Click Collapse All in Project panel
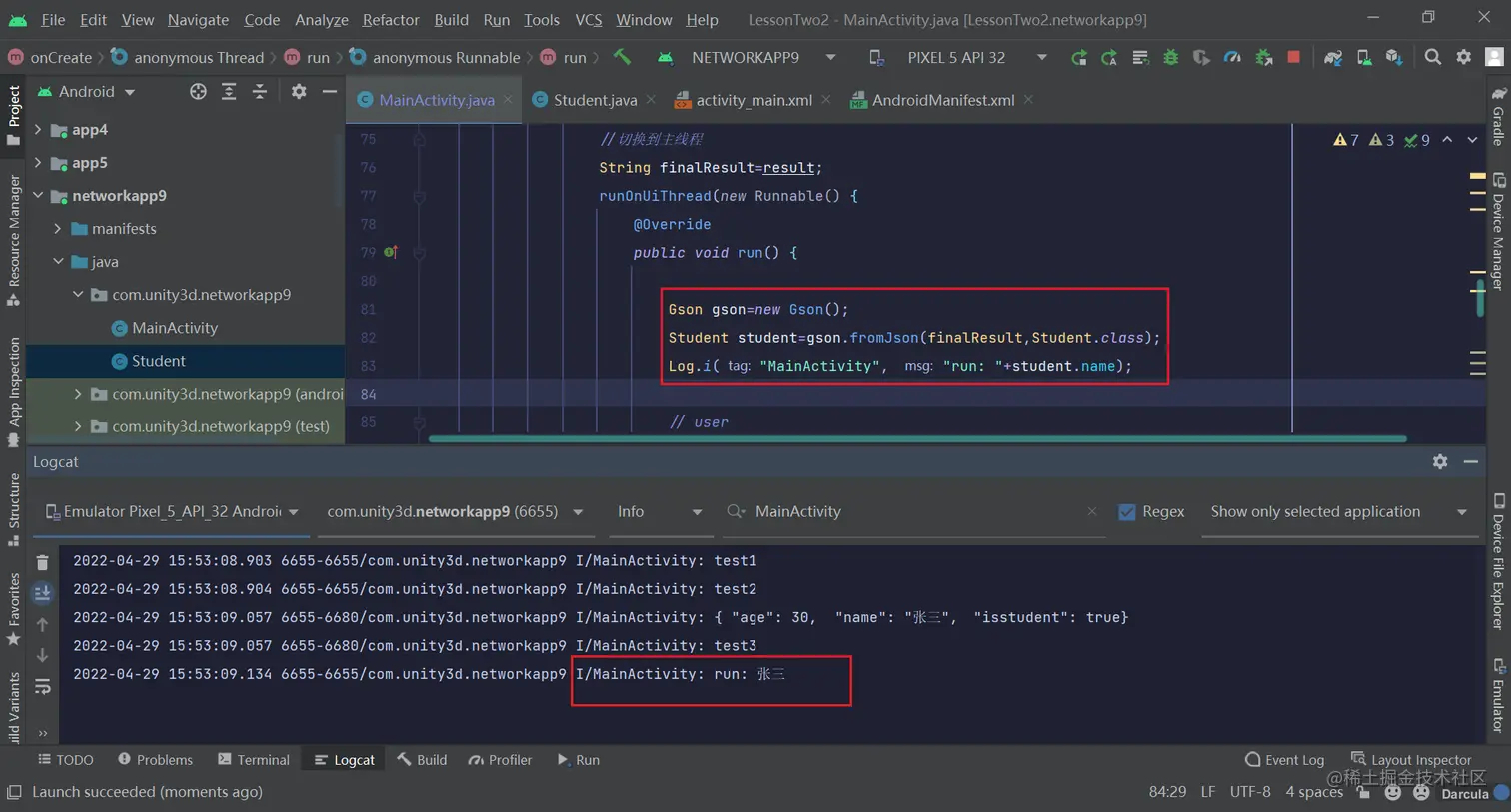1511x812 pixels. 260,92
